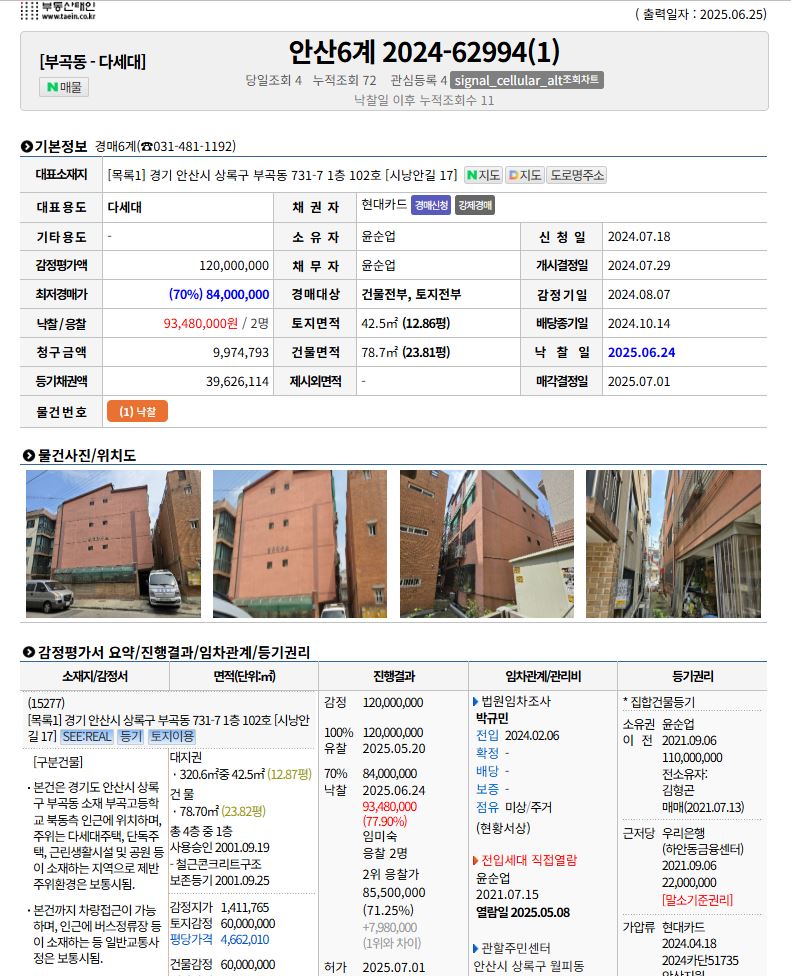
Task: Click the 최저경매가 (70%) 84,000,000 value
Action: point(219,294)
